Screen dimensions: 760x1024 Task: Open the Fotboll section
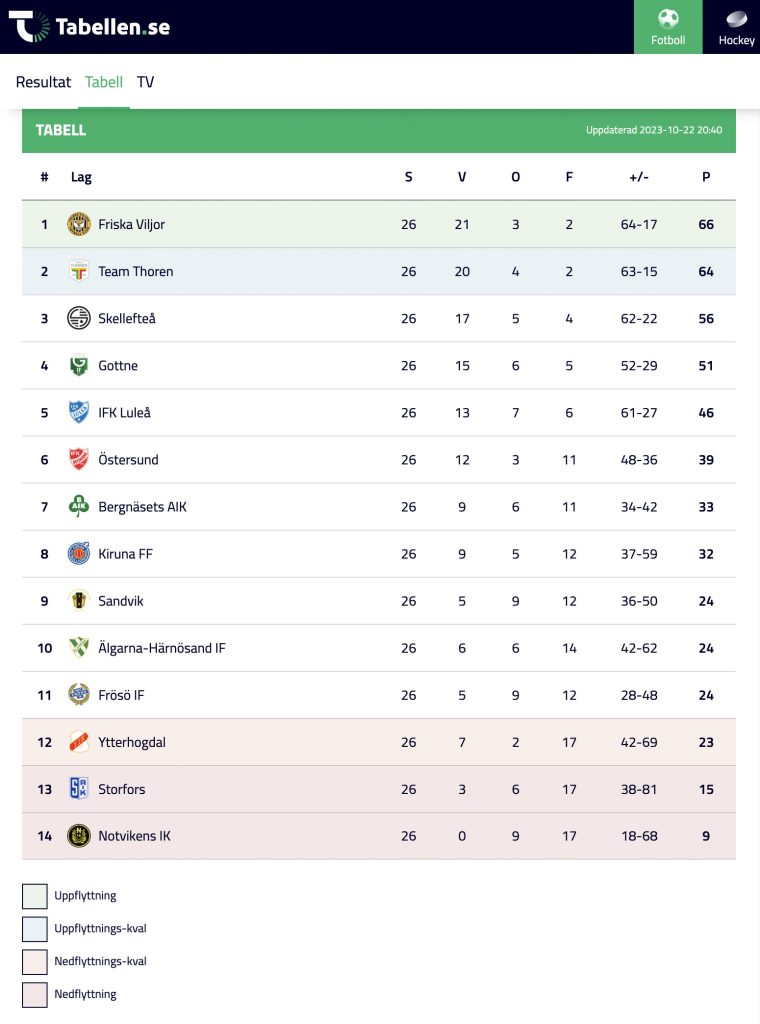point(668,27)
